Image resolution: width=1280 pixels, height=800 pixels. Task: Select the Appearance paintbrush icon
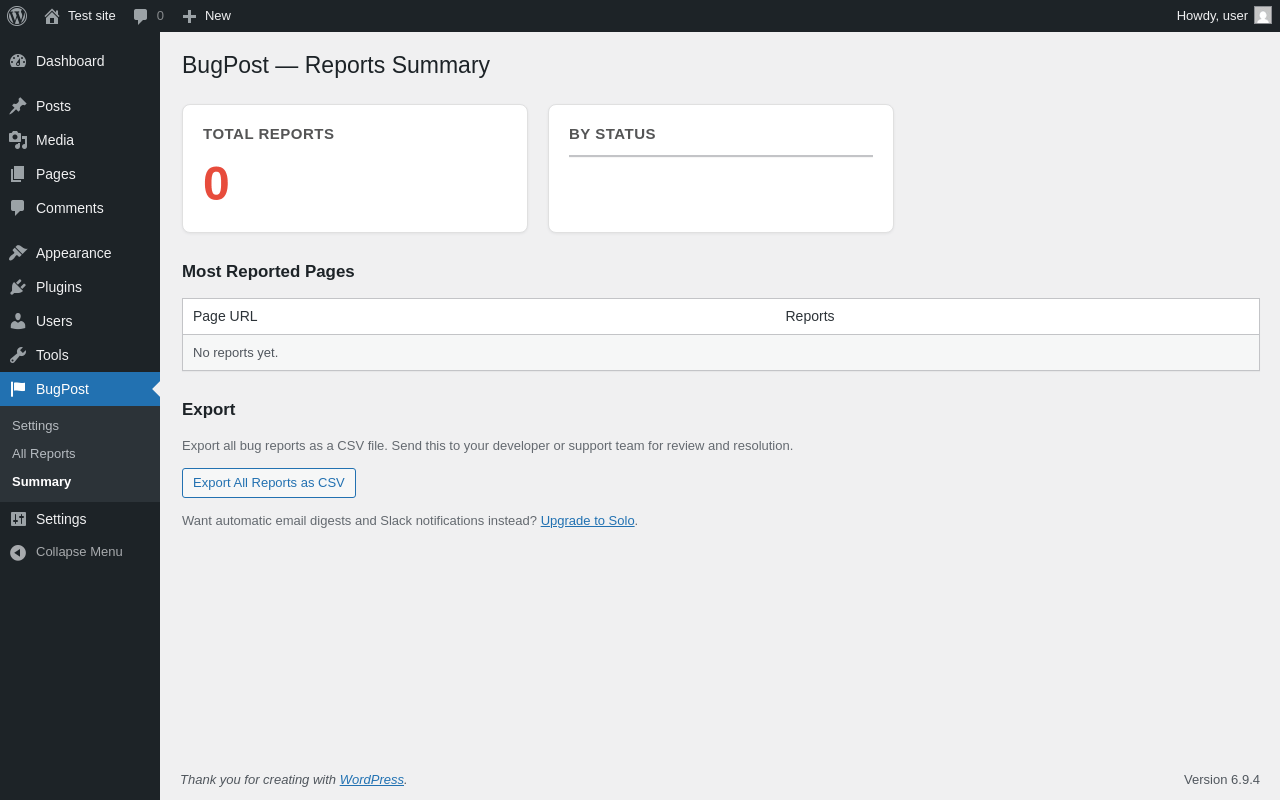[18, 253]
